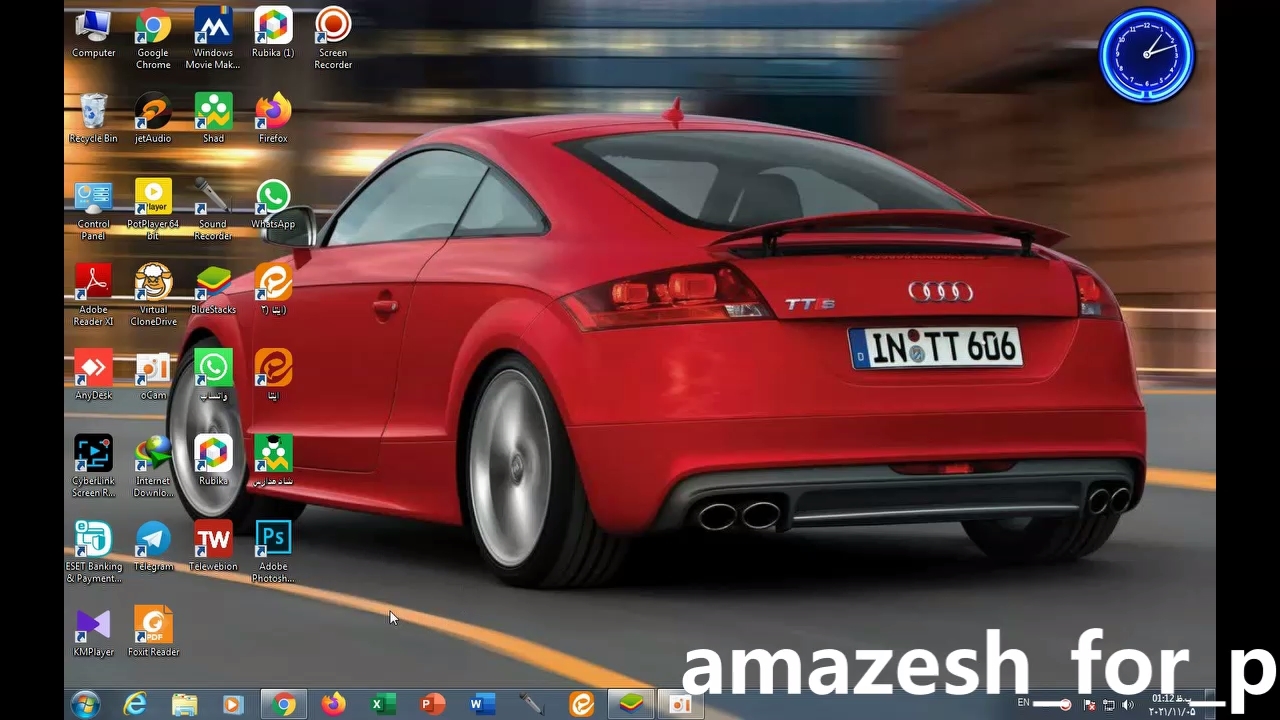The image size is (1280, 720).
Task: Select the BlueStacks desktop icon
Action: (x=213, y=284)
